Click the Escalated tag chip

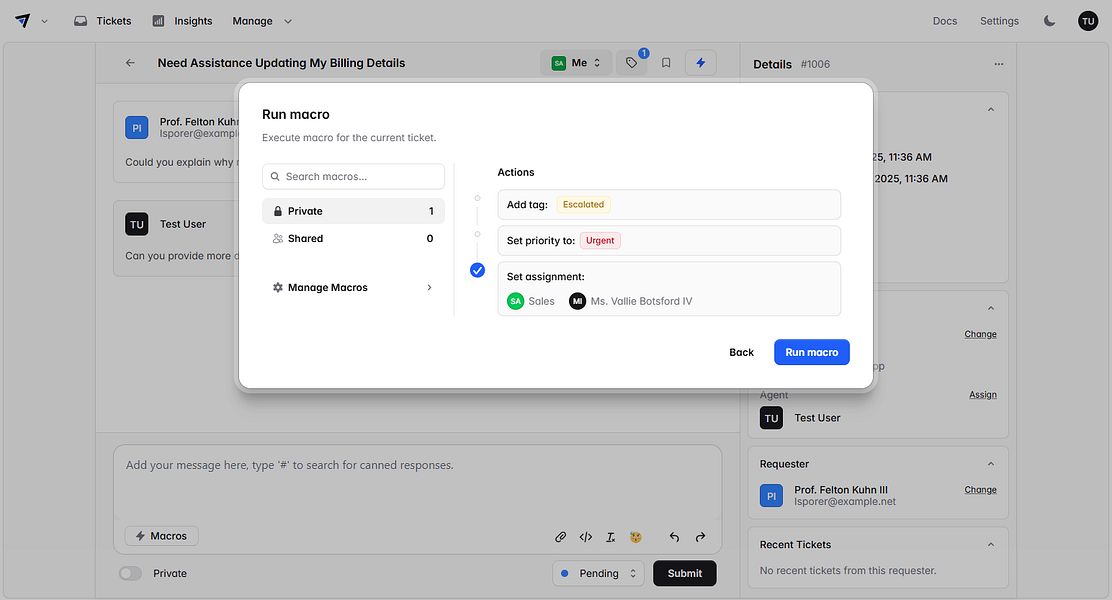[x=583, y=204]
